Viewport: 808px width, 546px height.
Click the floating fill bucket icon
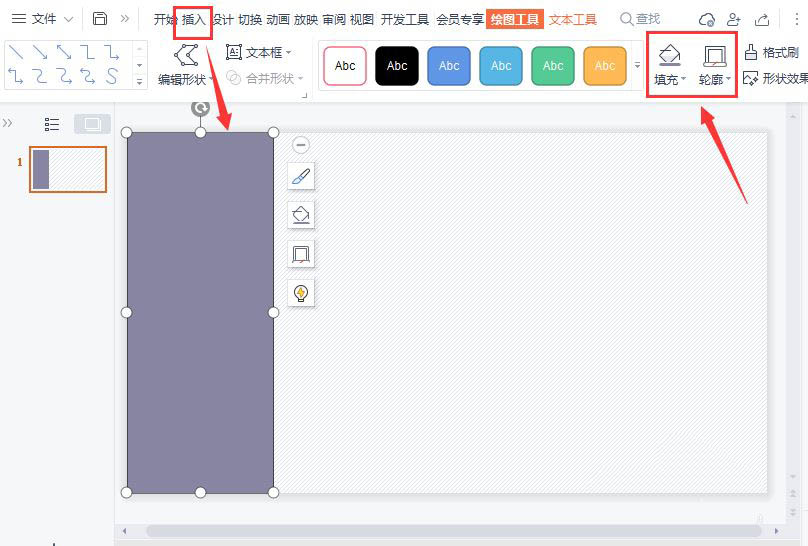point(301,215)
